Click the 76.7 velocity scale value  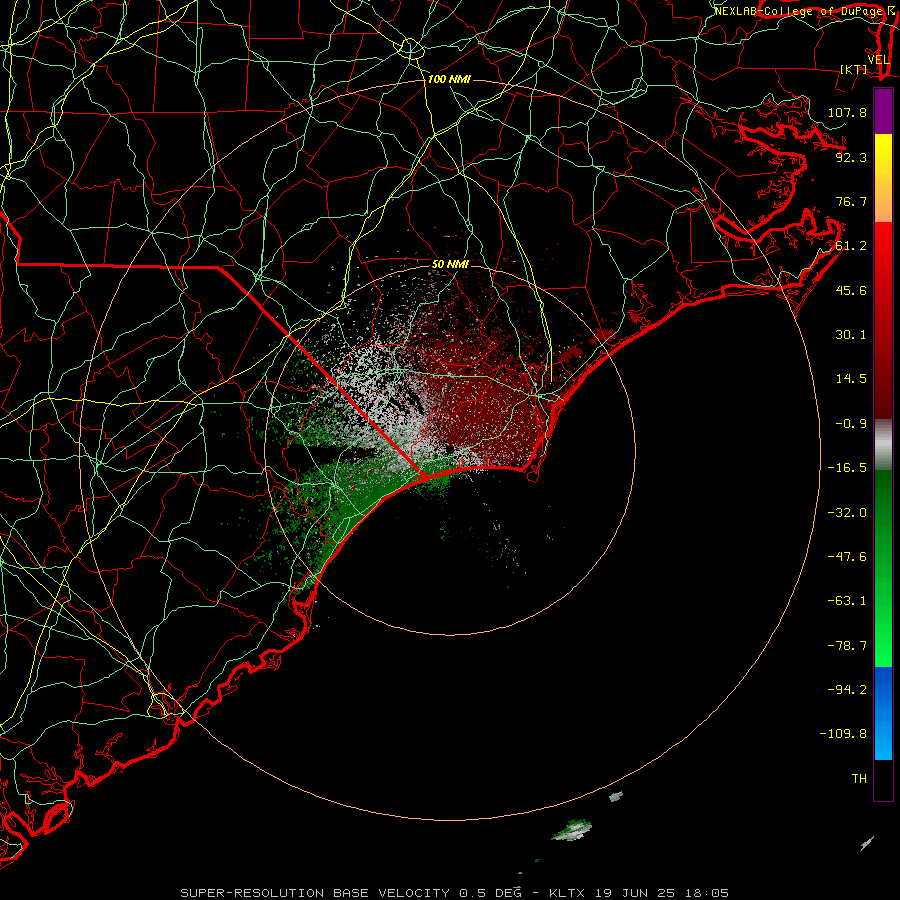point(851,201)
